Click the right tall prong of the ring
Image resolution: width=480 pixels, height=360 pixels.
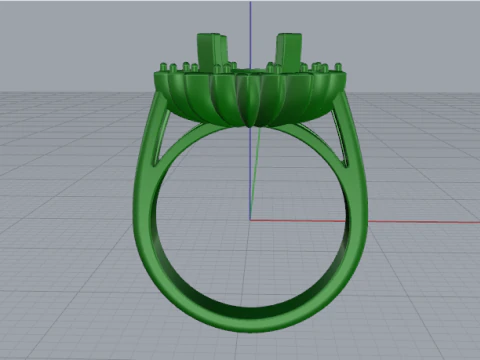289,52
